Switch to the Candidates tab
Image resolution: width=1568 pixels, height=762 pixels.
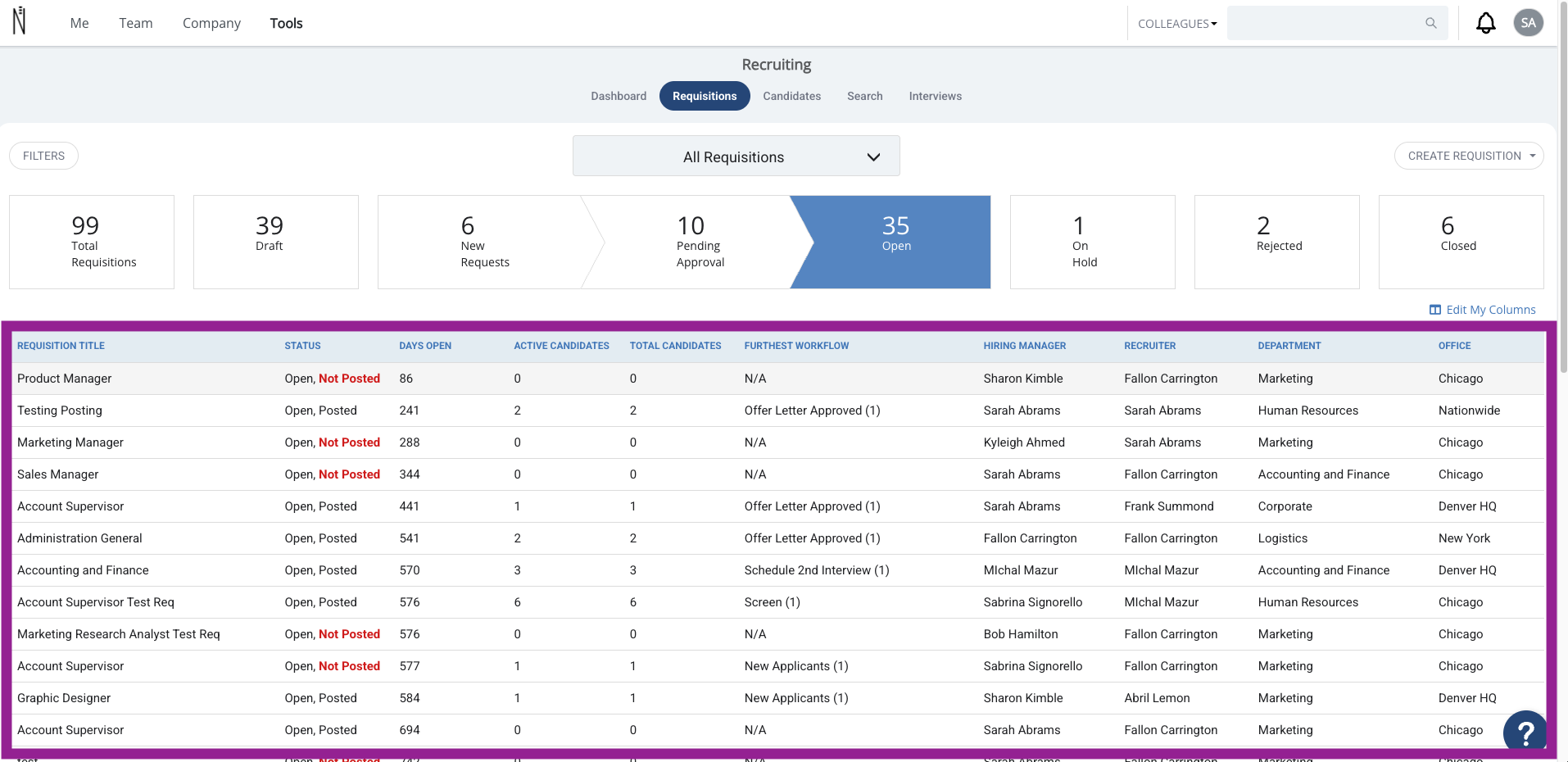point(791,96)
